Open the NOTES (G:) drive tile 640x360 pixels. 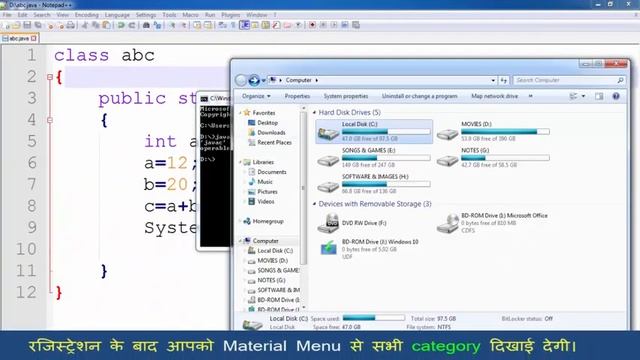click(x=493, y=158)
